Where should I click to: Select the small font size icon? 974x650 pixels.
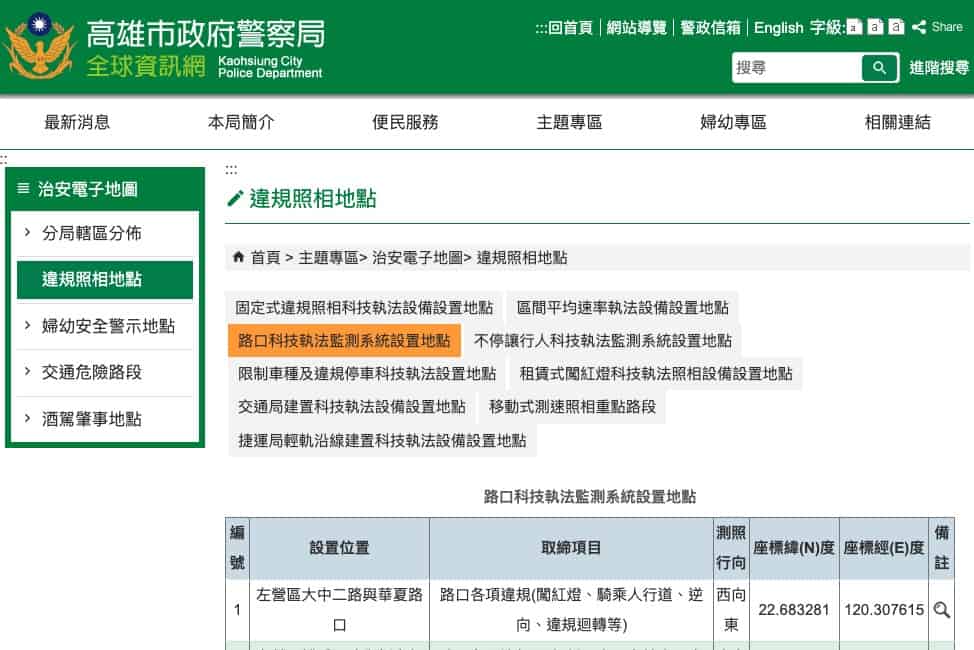coord(854,27)
